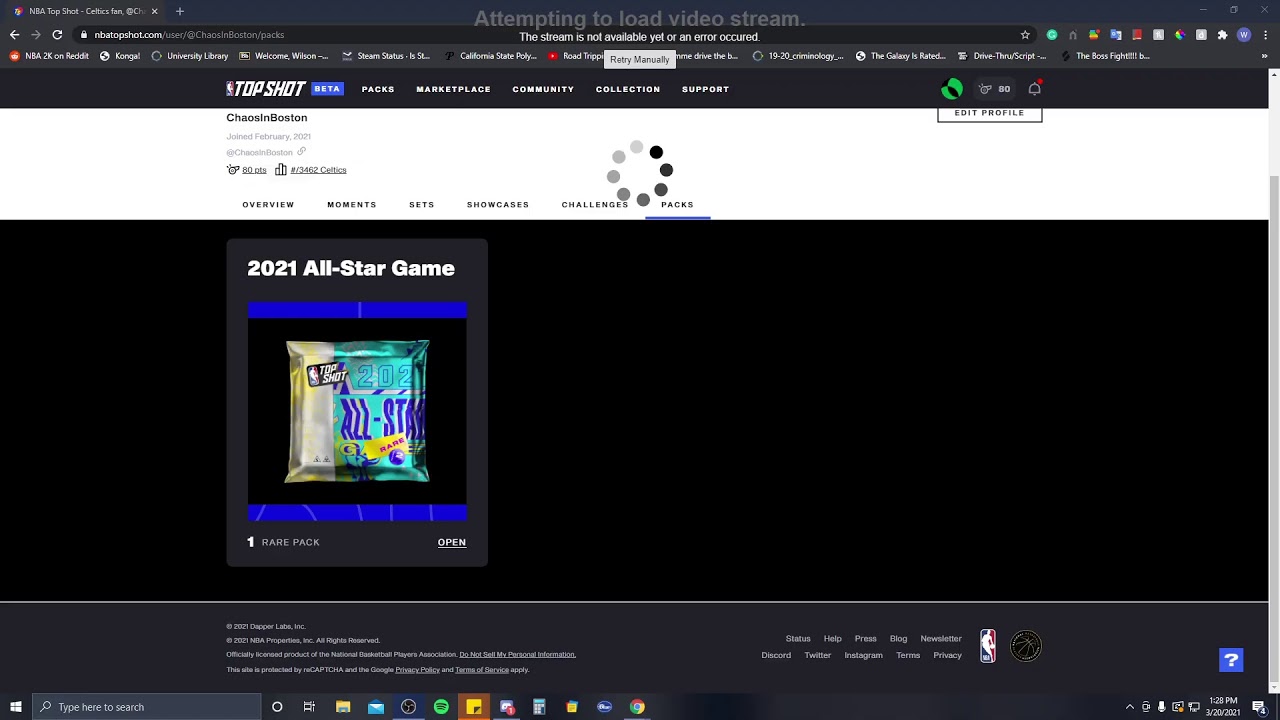Viewport: 1280px width, 720px height.
Task: Open Calculator from the taskbar
Action: (x=539, y=707)
